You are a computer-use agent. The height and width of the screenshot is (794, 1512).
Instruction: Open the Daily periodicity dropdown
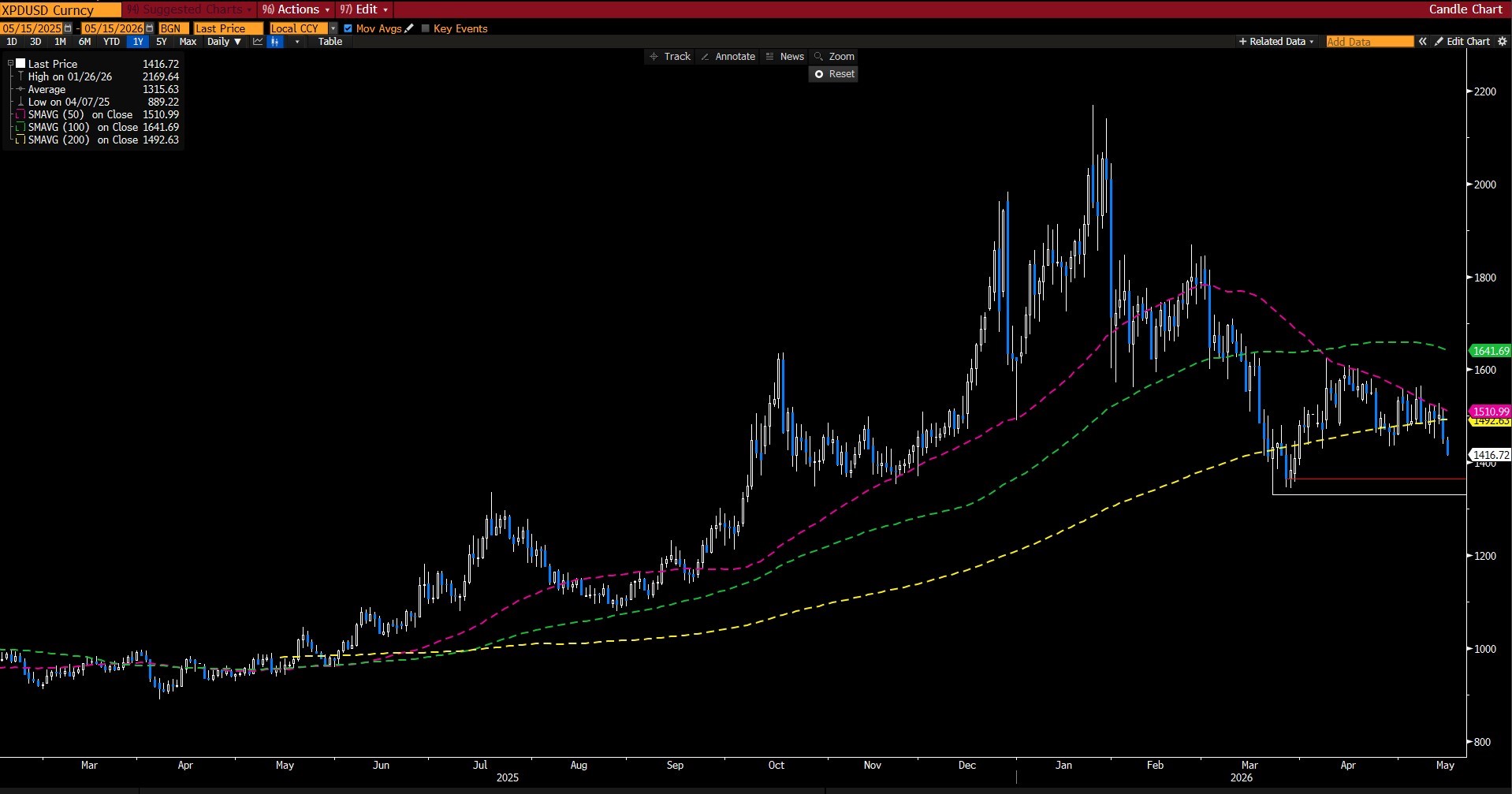[224, 42]
